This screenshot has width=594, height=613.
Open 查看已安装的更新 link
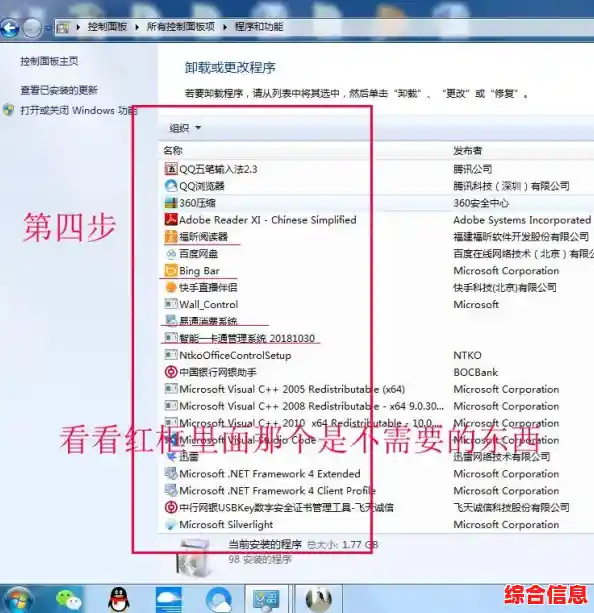click(59, 90)
